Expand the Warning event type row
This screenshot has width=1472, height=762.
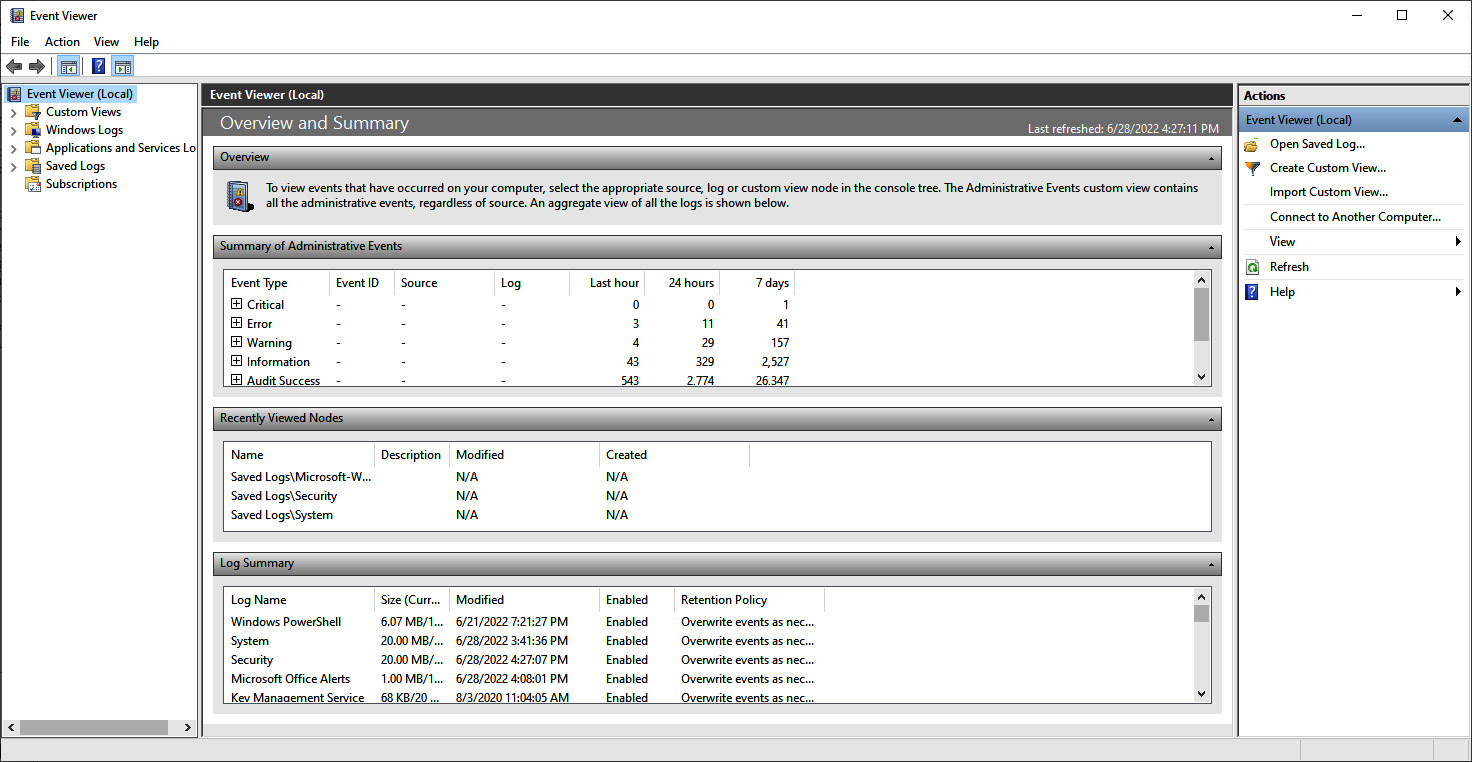[237, 342]
